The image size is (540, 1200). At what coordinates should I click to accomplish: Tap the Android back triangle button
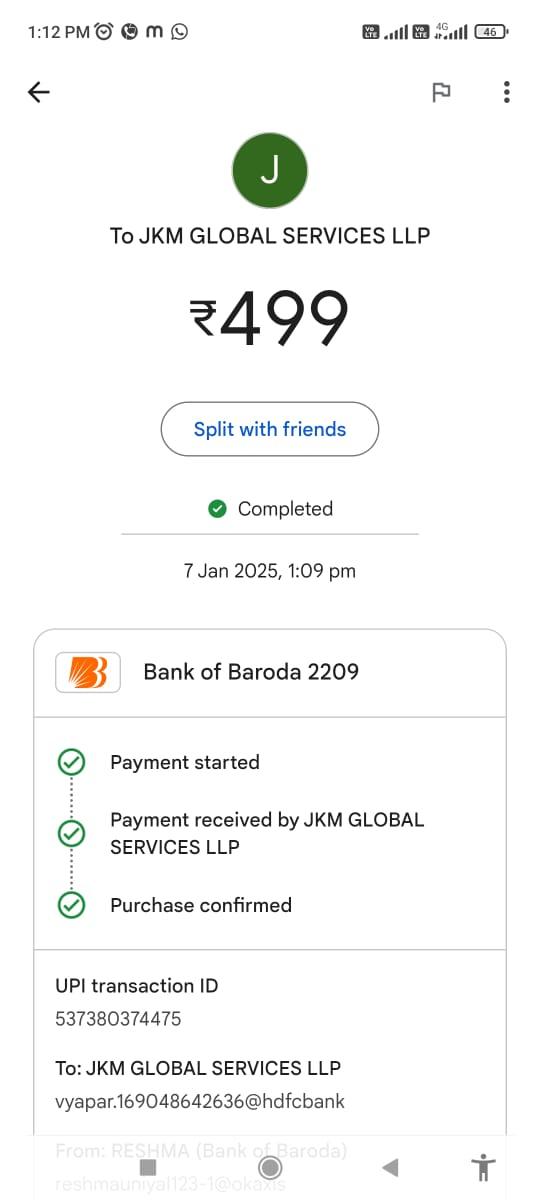391,1167
